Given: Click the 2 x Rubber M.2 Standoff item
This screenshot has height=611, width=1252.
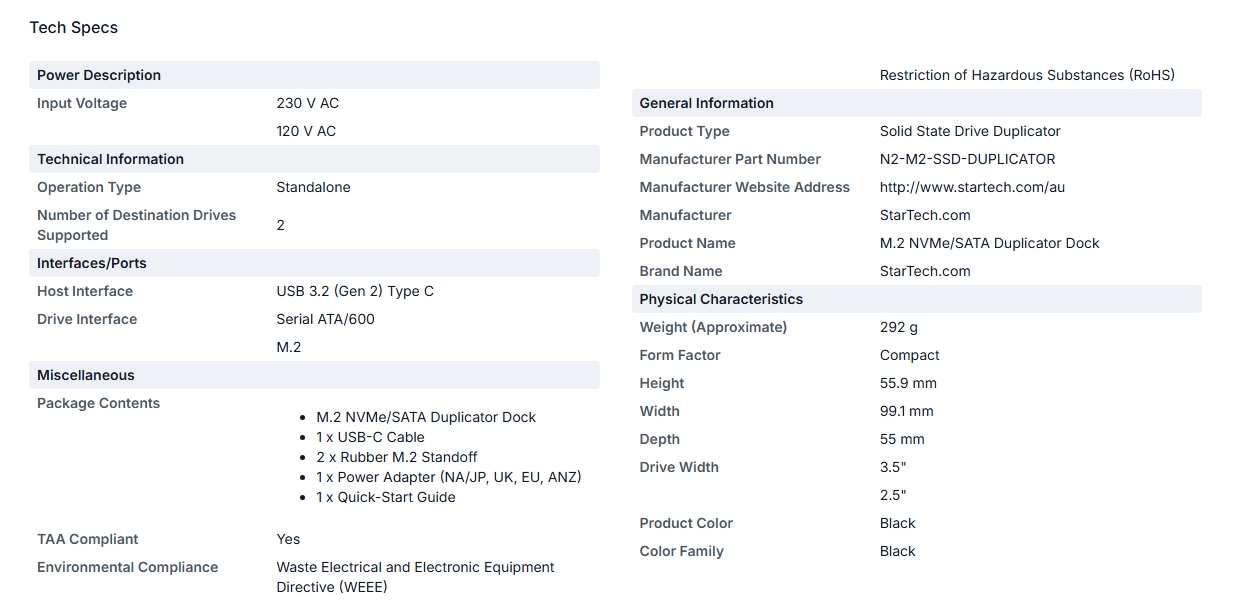Looking at the screenshot, I should coord(397,457).
